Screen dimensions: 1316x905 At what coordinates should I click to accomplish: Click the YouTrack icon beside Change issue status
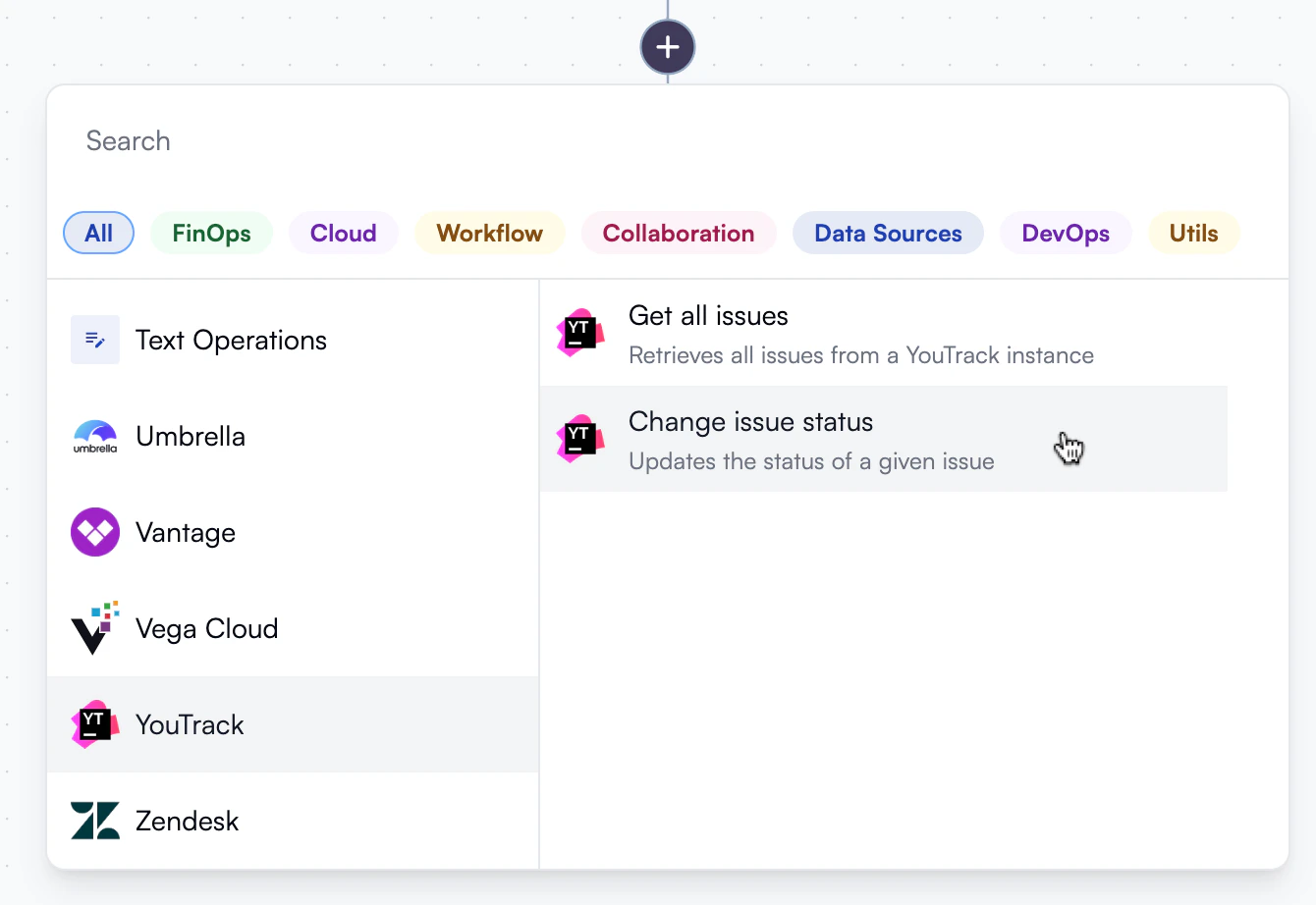(579, 440)
